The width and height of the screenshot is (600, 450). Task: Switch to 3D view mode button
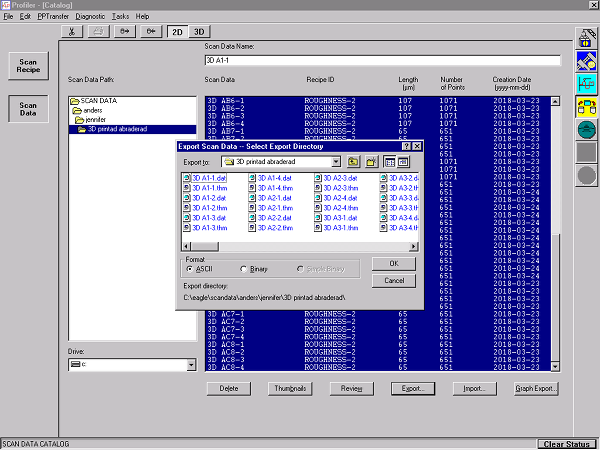click(200, 32)
